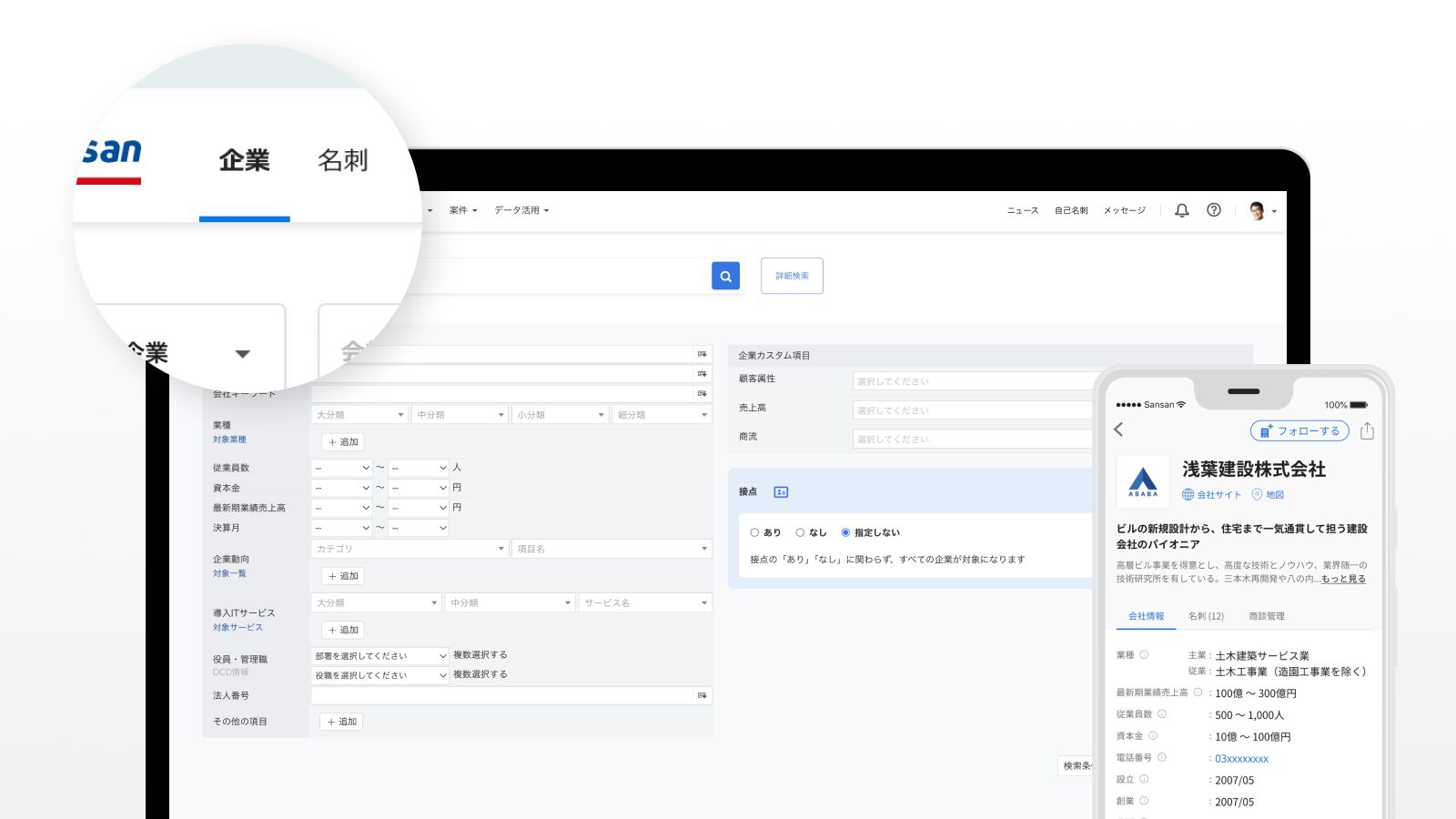Open the user avatar account menu

[x=1262, y=211]
